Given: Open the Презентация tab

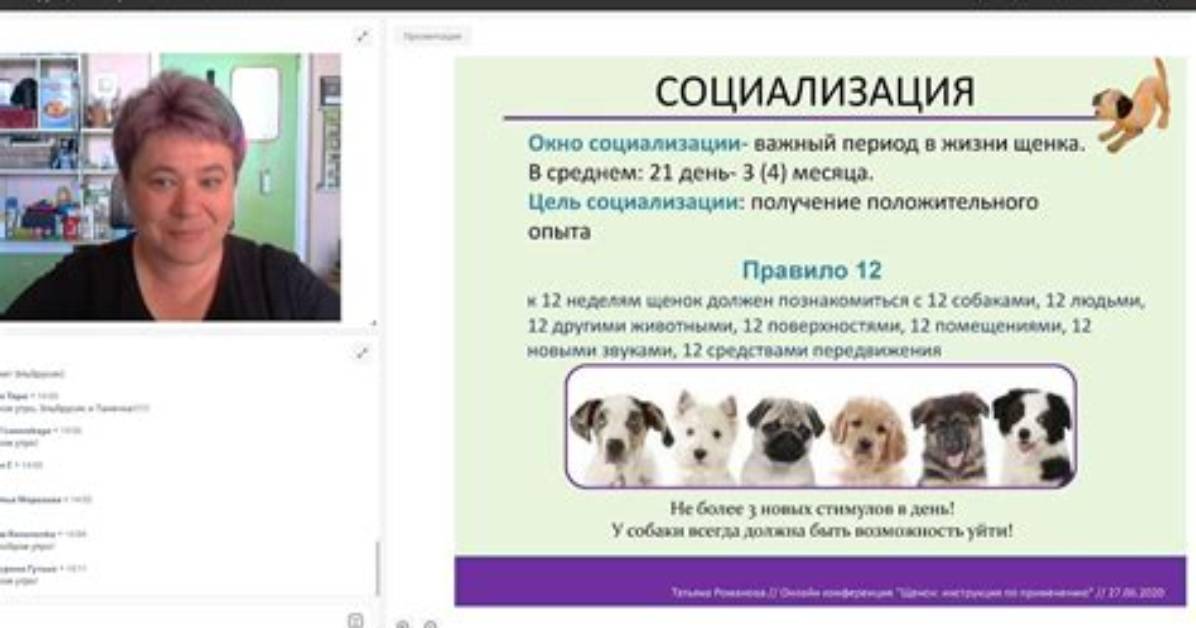Looking at the screenshot, I should pos(432,36).
